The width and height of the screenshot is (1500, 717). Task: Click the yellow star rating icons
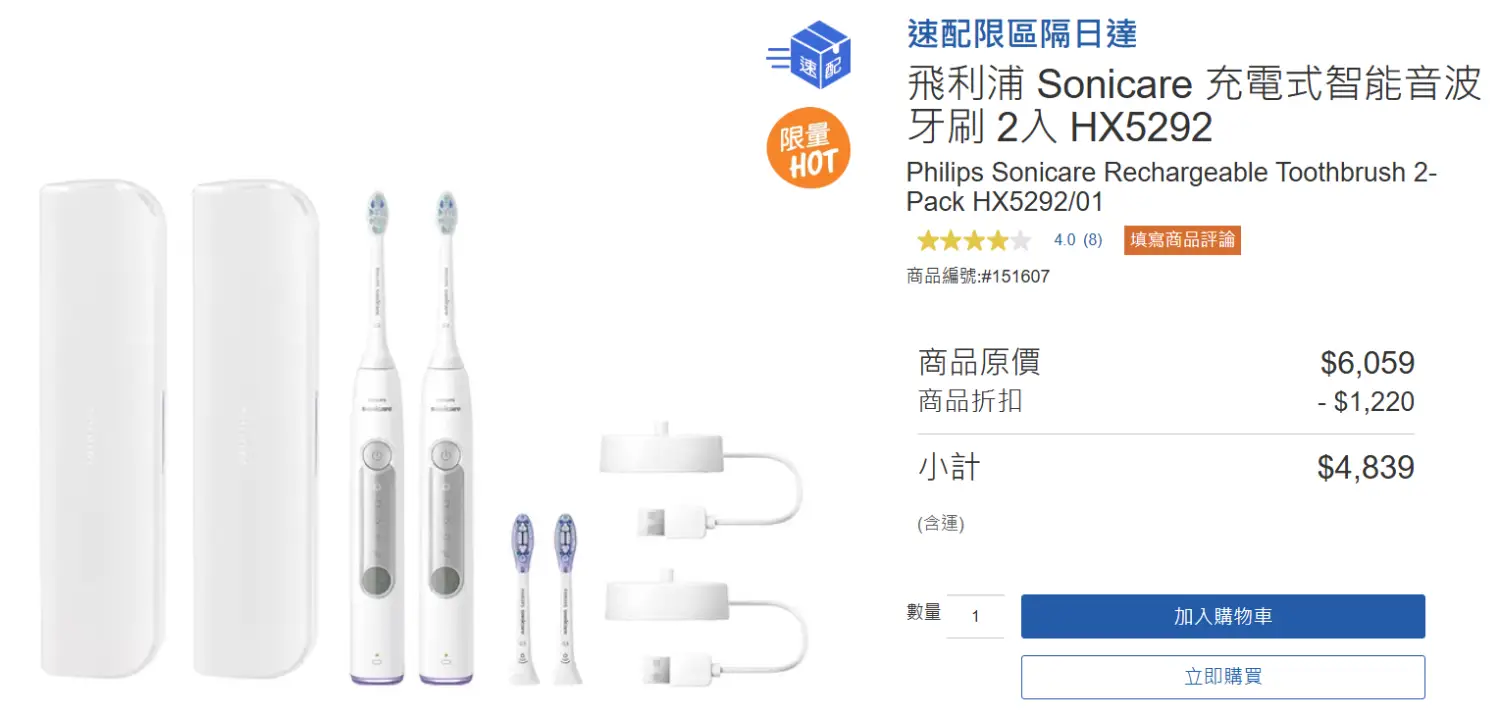click(974, 240)
